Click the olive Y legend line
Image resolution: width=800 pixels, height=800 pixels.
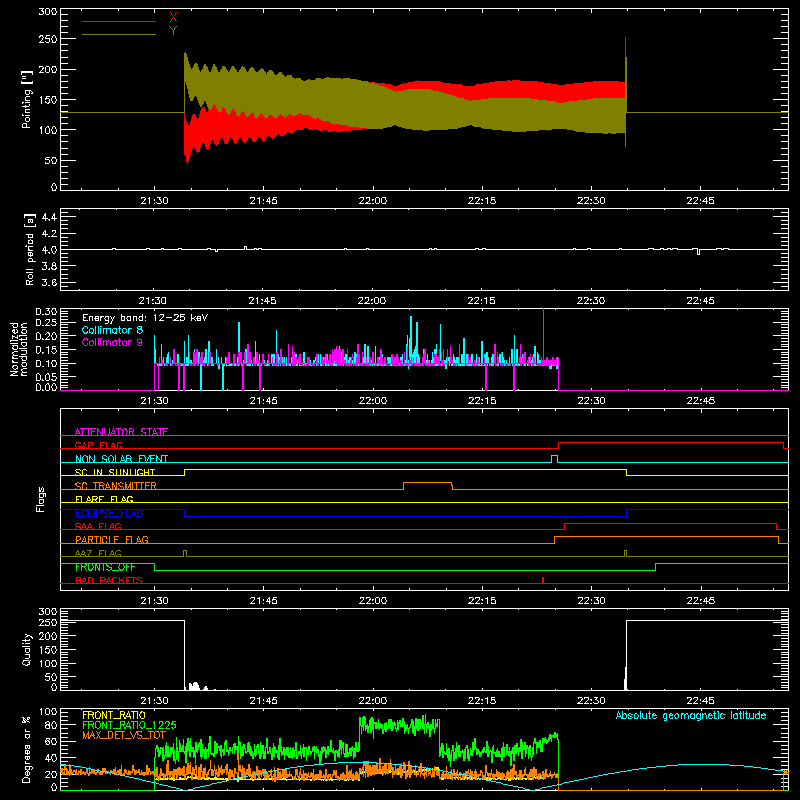[119, 34]
